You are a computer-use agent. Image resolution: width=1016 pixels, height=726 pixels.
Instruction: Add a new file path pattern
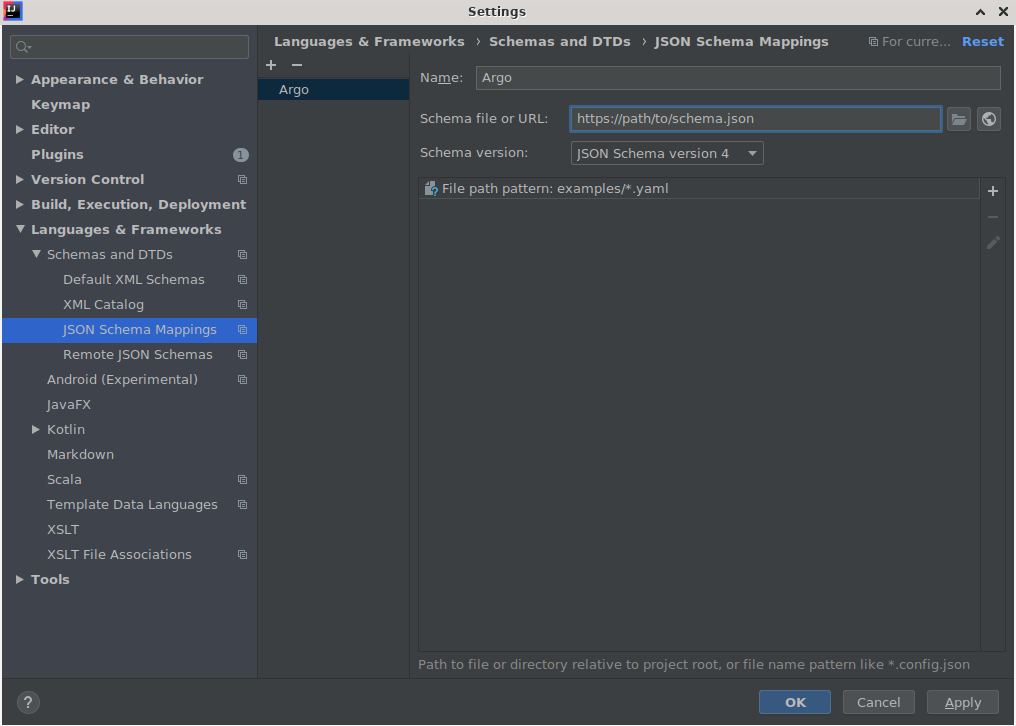click(992, 191)
